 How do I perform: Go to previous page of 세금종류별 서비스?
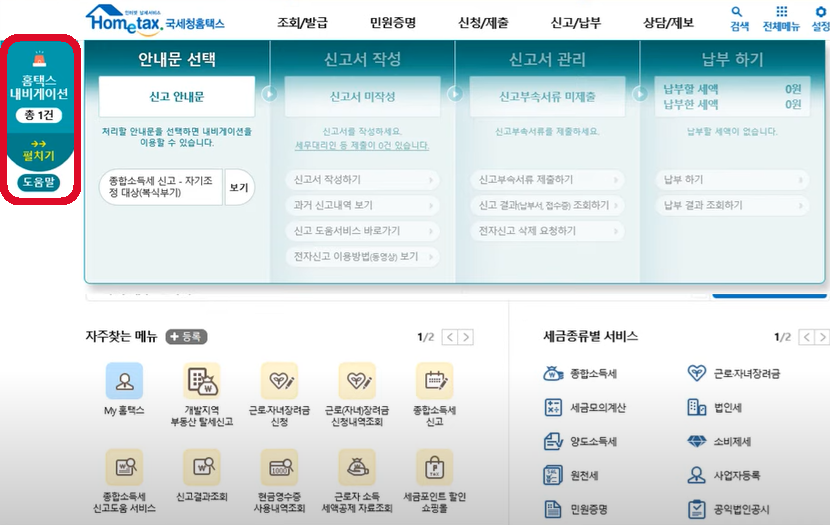tap(807, 337)
